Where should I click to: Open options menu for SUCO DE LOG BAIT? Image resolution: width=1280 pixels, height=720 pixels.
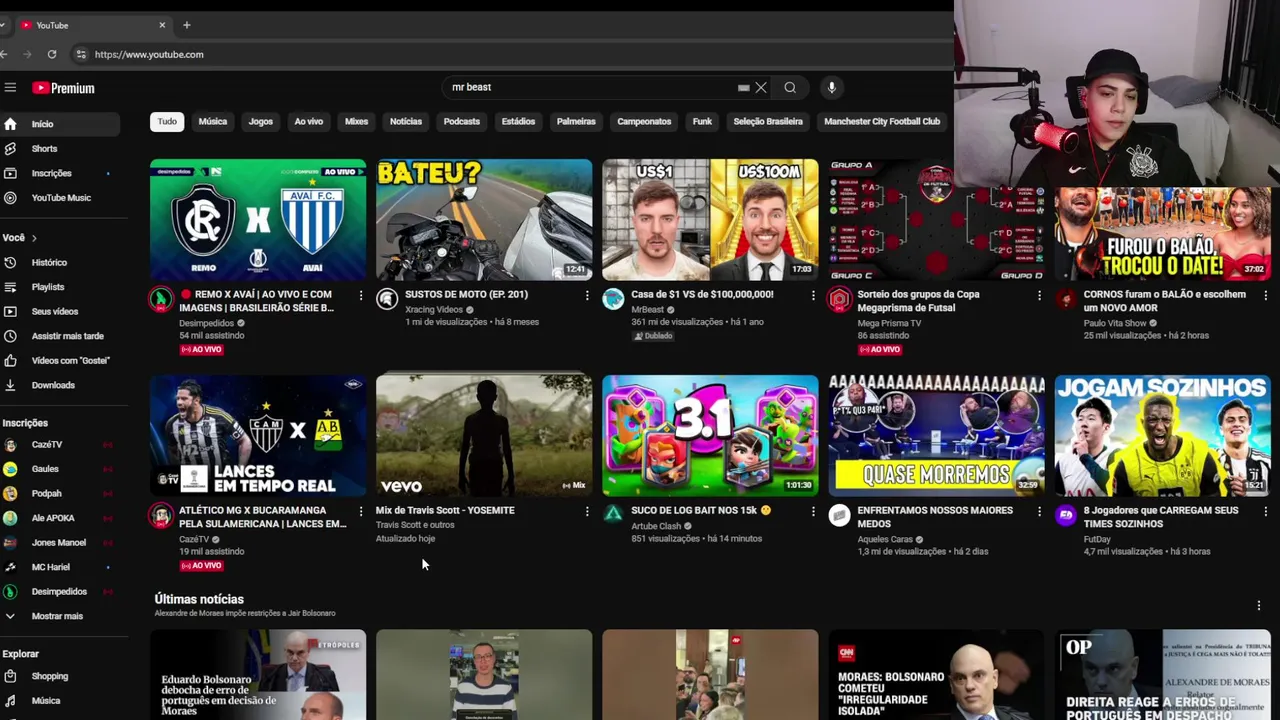813,512
